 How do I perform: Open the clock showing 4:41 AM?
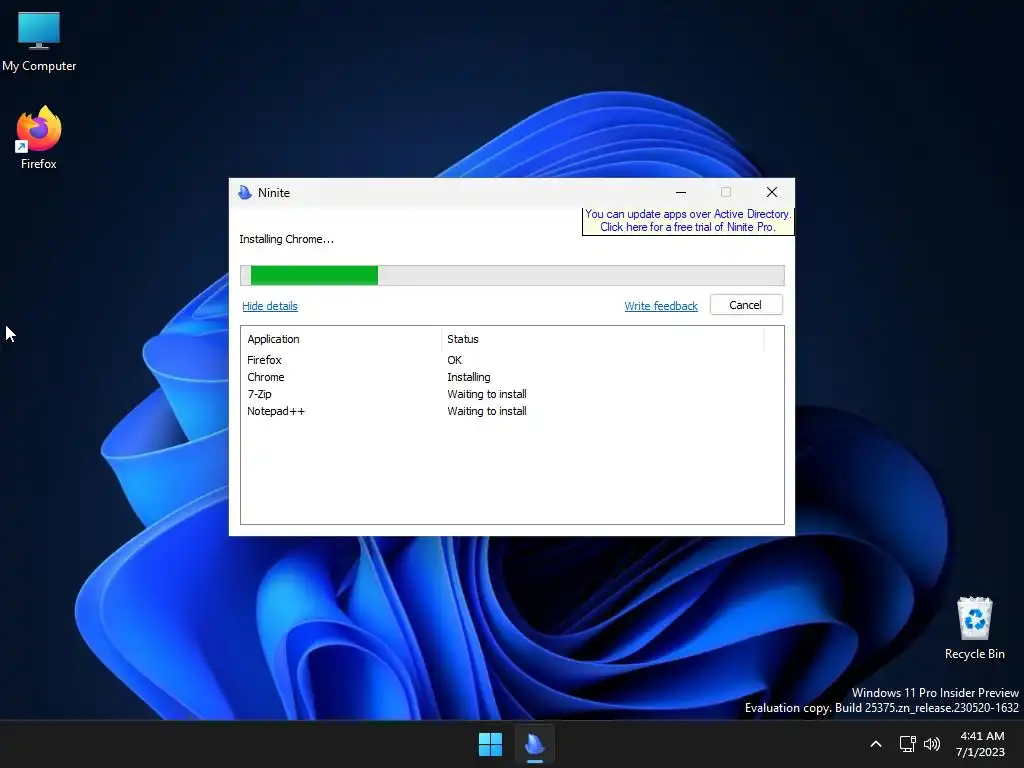[981, 744]
